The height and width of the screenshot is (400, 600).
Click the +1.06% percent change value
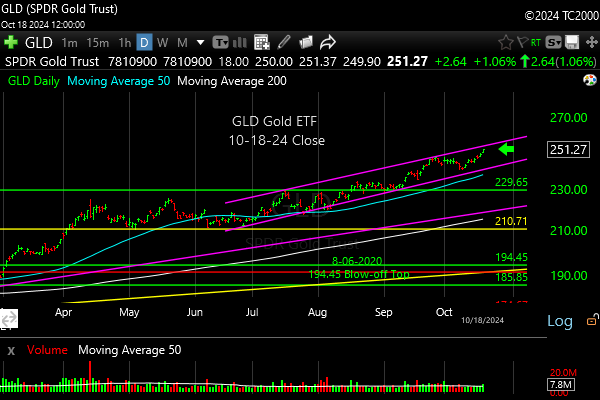pos(495,62)
